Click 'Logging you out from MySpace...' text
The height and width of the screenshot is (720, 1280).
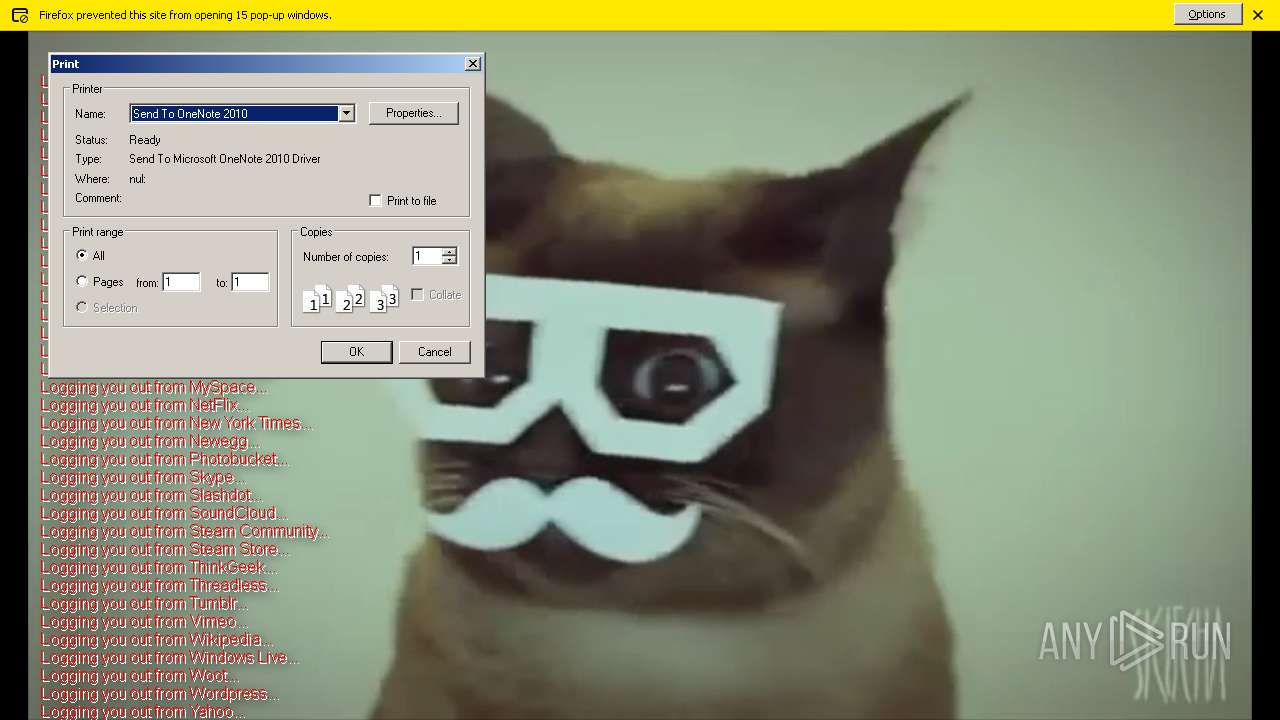click(154, 387)
